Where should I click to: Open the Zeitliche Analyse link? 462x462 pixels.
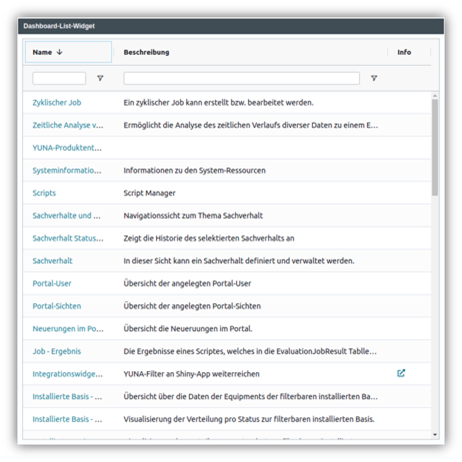click(68, 125)
